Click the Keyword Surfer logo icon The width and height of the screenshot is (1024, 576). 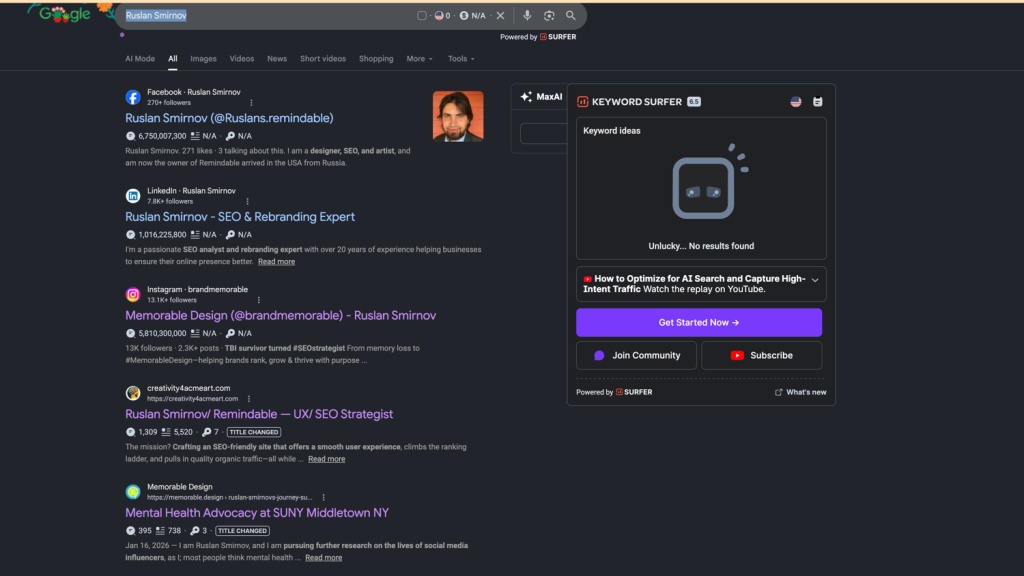583,102
